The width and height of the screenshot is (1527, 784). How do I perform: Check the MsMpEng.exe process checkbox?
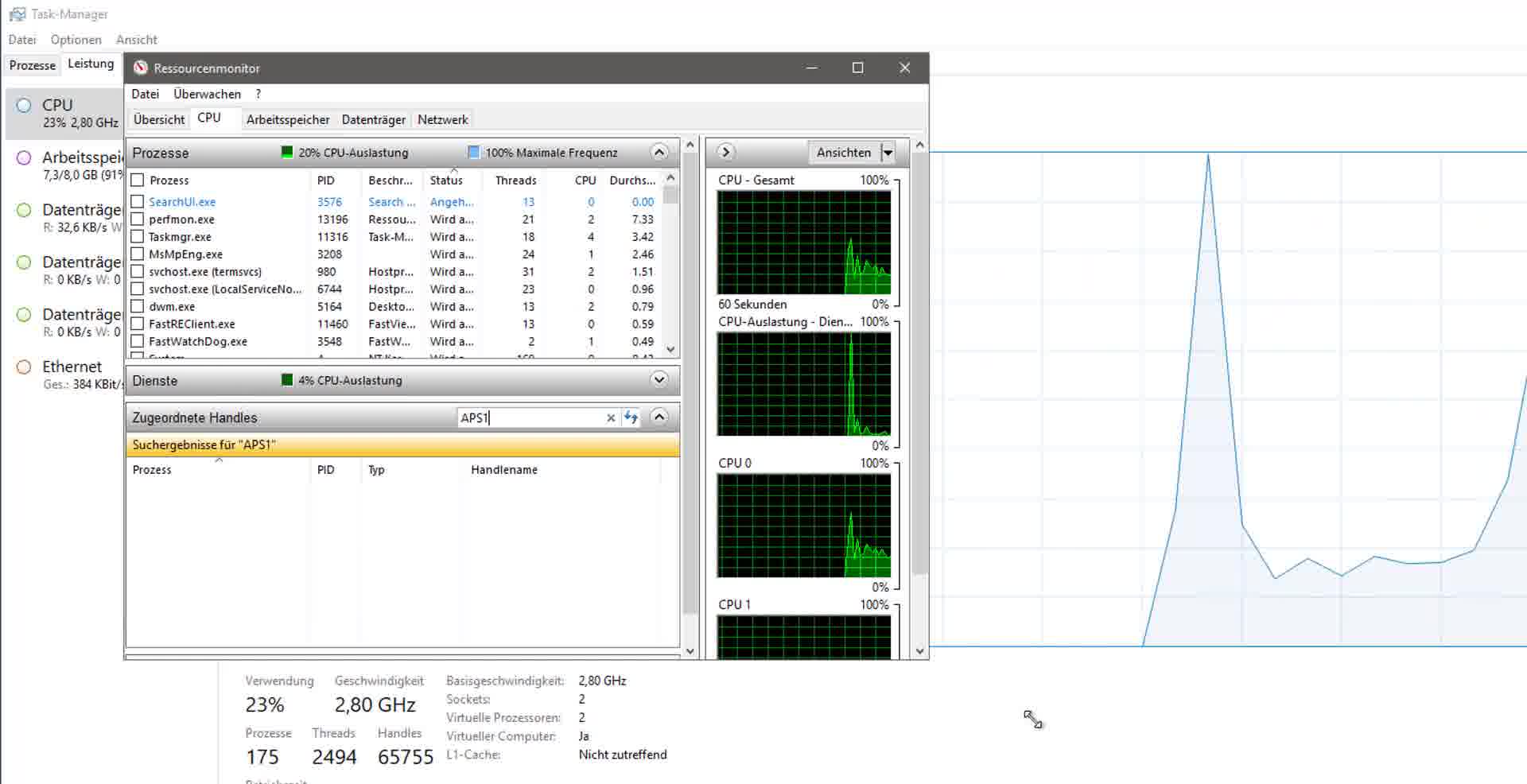pos(138,254)
